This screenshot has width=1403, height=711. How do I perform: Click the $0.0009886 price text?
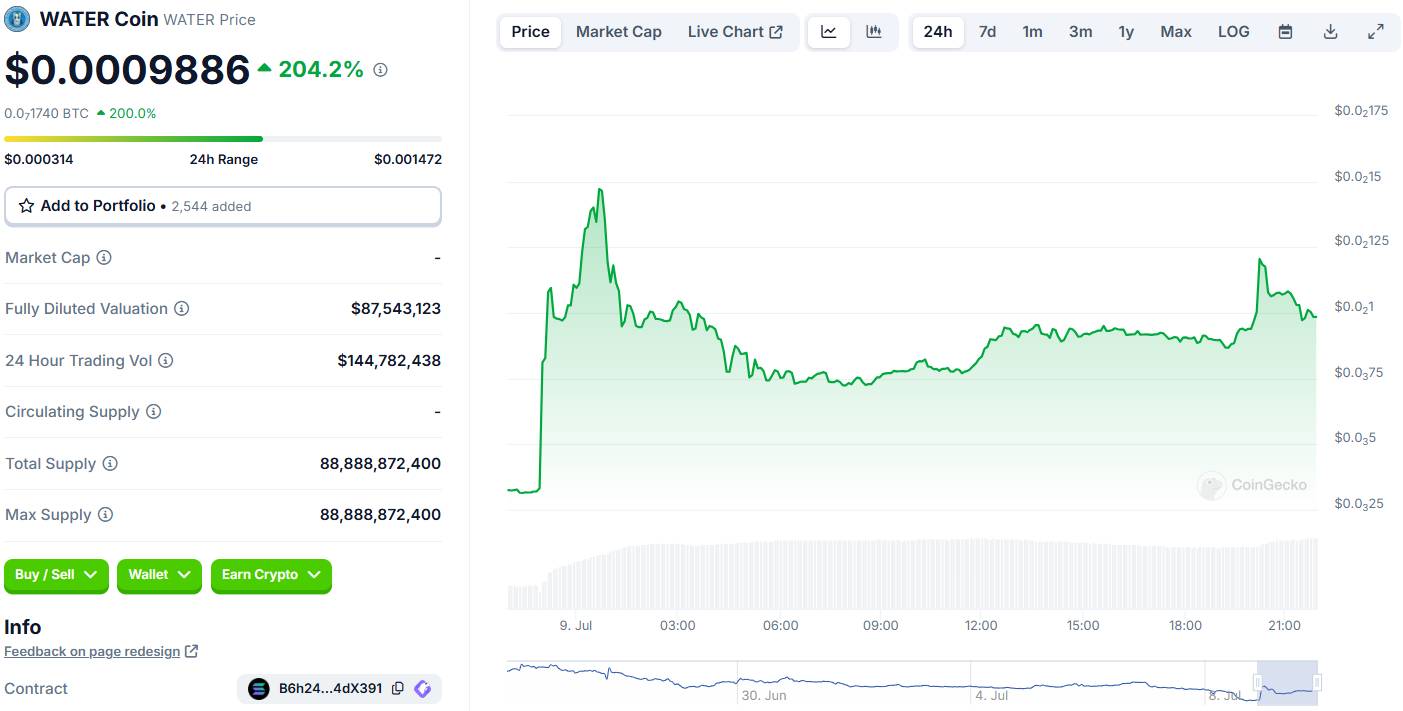click(x=127, y=70)
